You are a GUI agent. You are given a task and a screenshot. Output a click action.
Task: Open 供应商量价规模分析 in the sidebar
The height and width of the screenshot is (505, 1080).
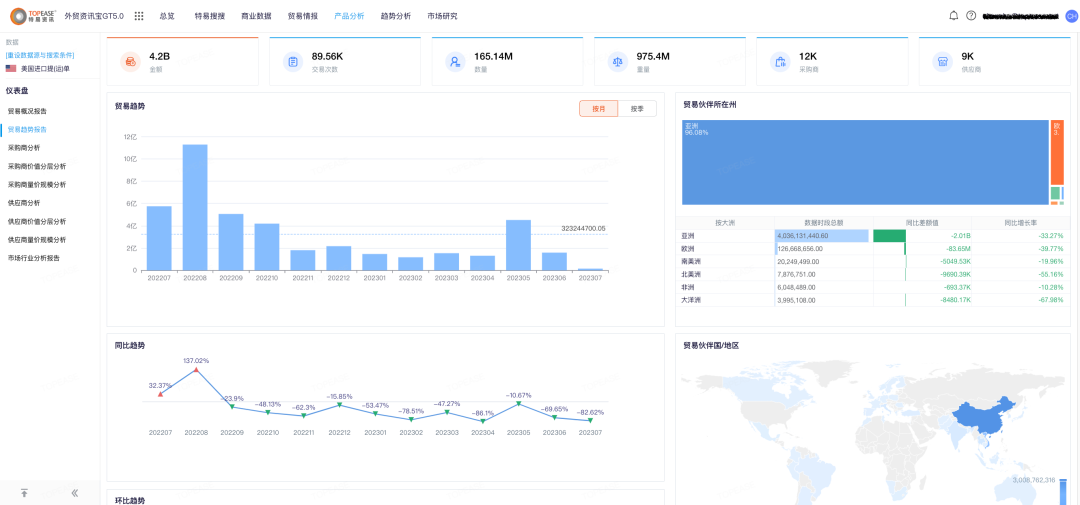click(x=37, y=240)
